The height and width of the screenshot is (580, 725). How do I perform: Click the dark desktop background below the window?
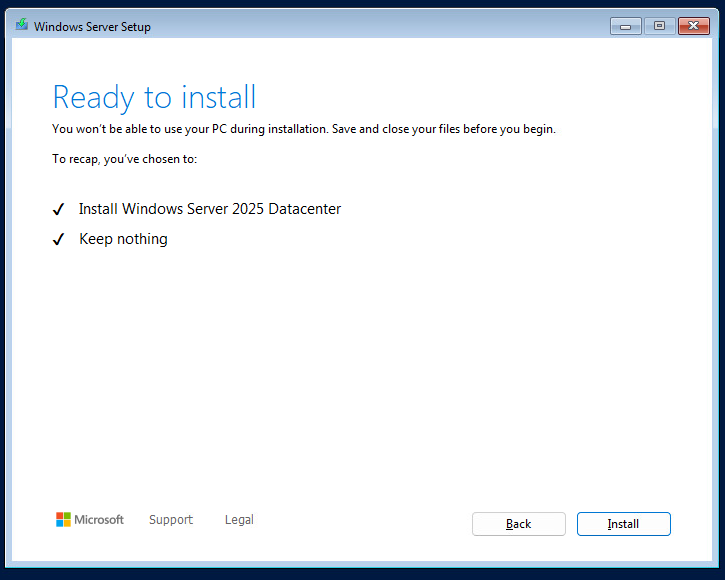pos(362,574)
